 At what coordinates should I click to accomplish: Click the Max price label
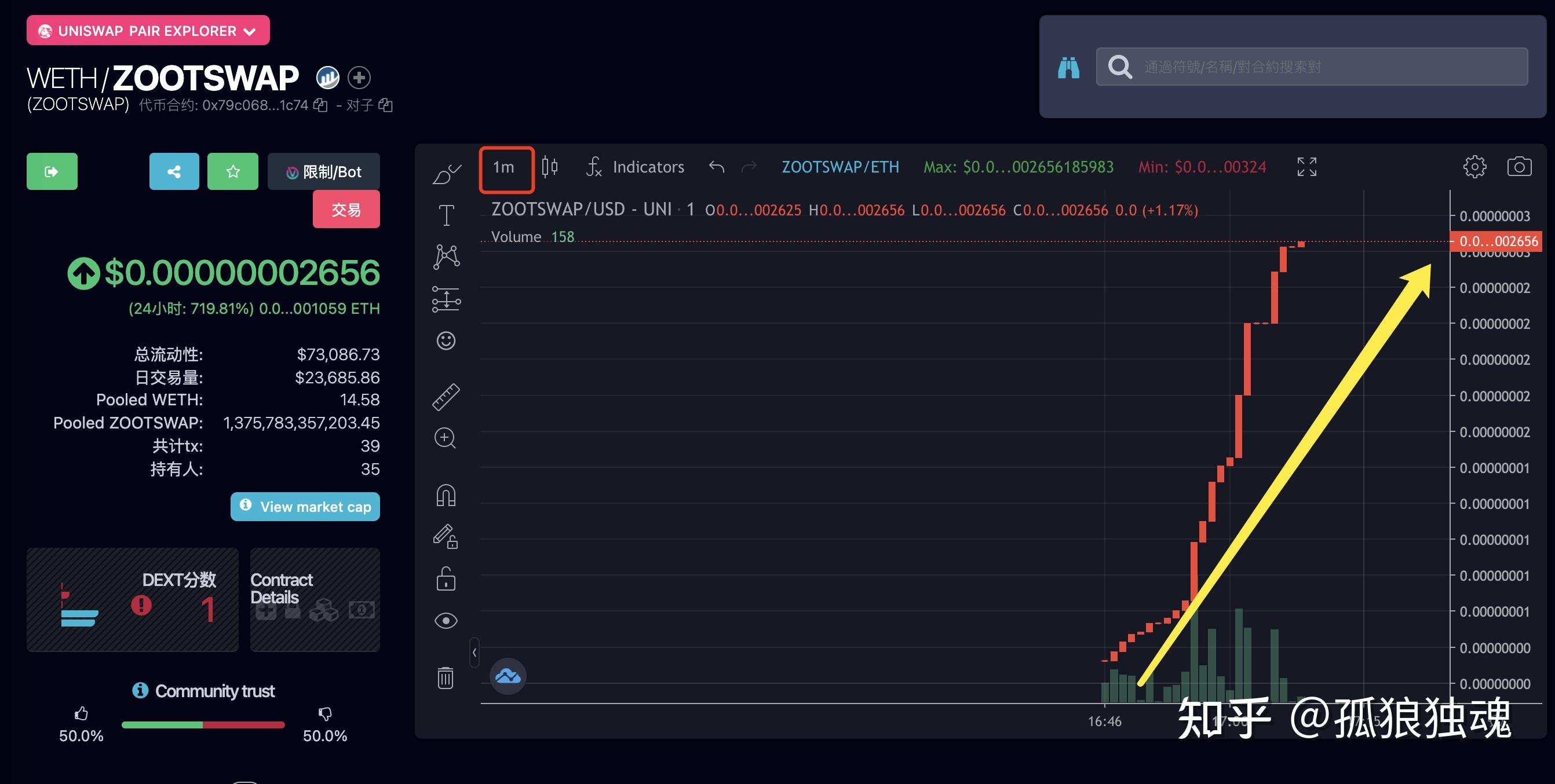pyautogui.click(x=1019, y=167)
